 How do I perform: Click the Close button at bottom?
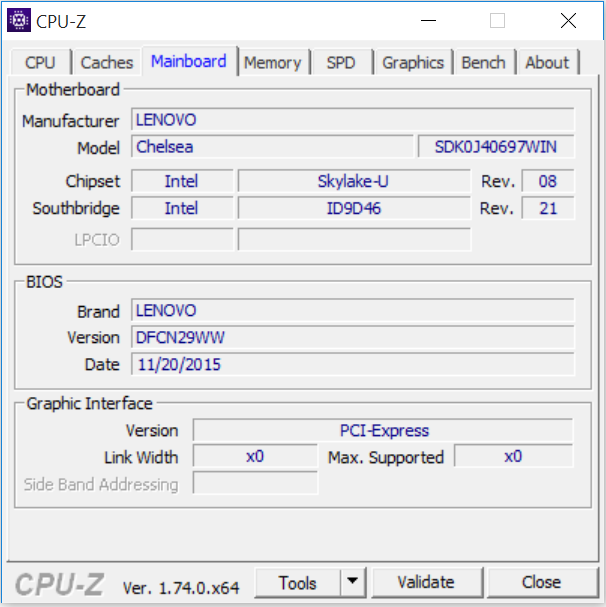(541, 582)
